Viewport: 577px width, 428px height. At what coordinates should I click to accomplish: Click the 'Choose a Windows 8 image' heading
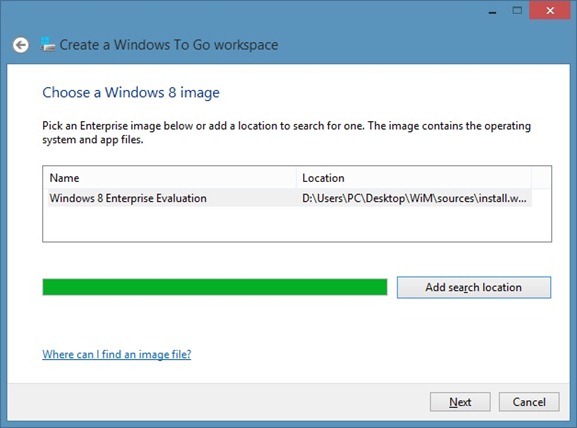pos(131,92)
